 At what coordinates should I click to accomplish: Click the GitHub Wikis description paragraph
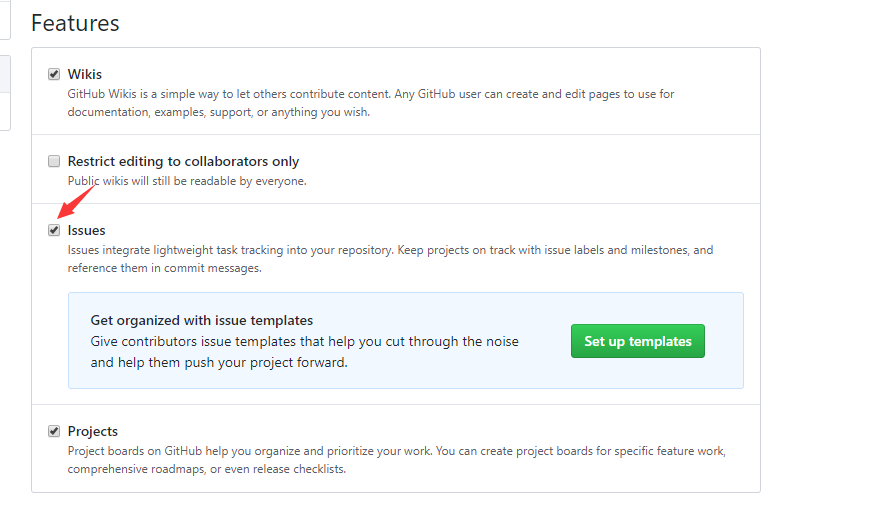click(370, 103)
